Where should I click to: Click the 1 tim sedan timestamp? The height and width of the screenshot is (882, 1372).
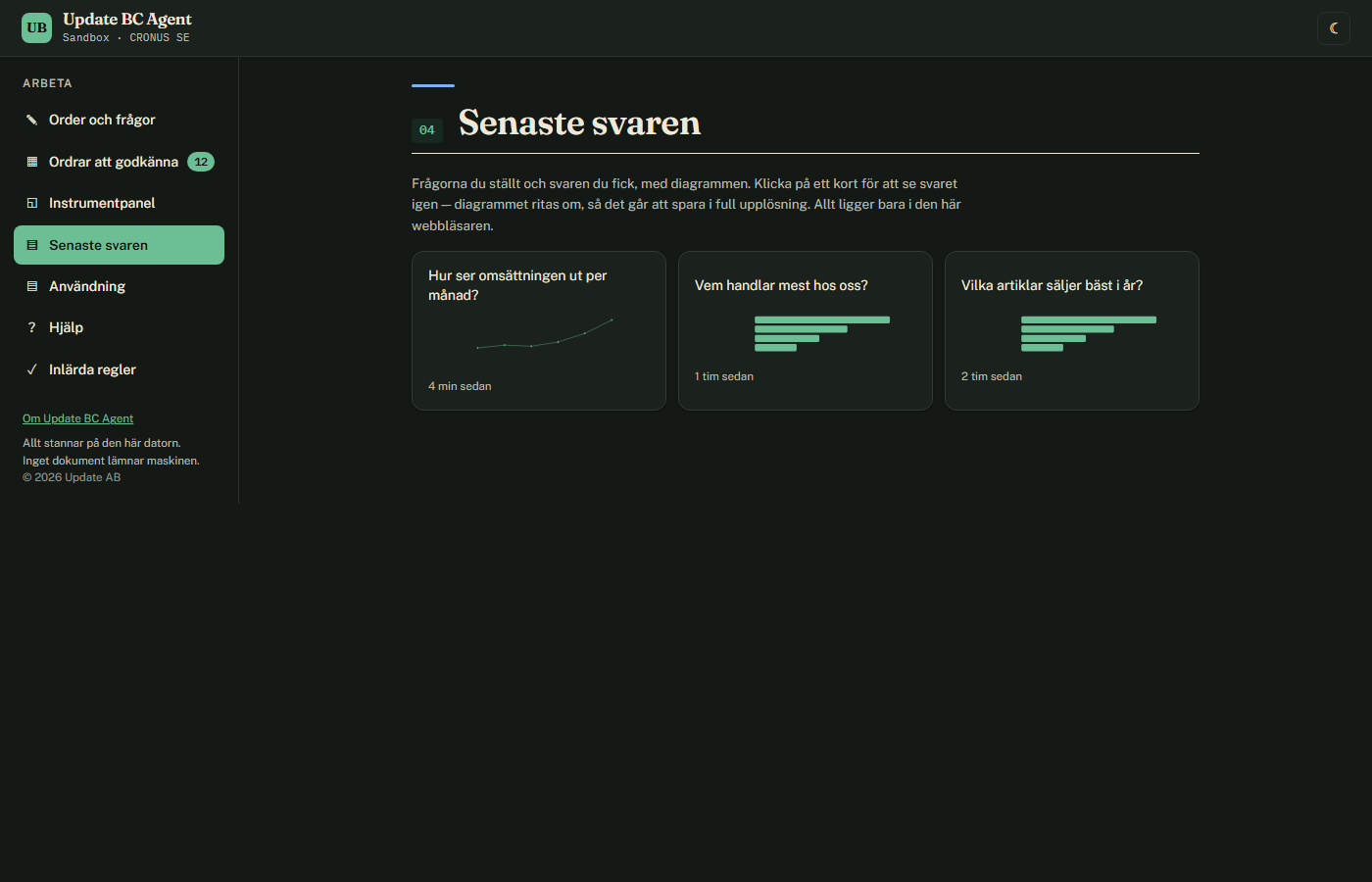[x=724, y=376]
